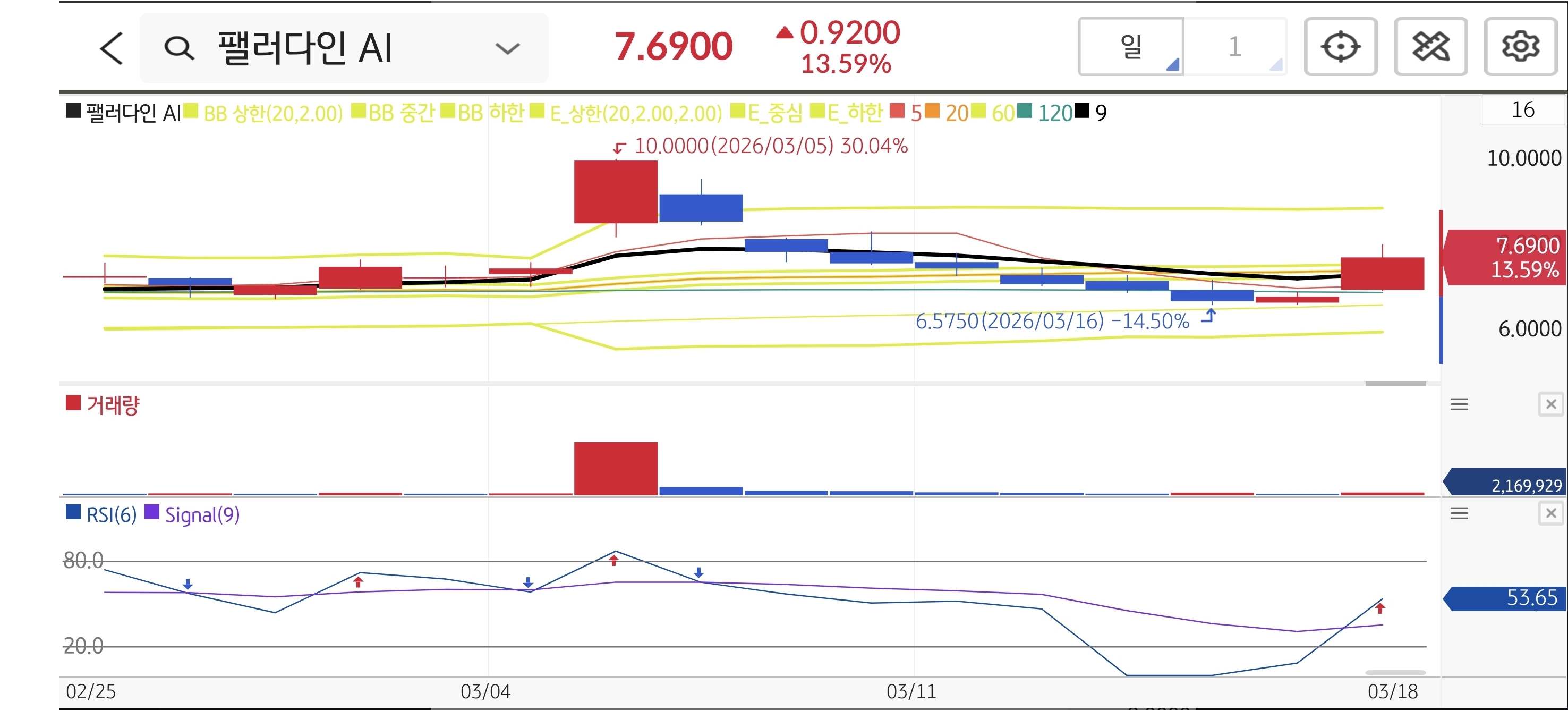Edit the candle count field showing 16
The width and height of the screenshot is (1568, 710).
(x=1522, y=110)
